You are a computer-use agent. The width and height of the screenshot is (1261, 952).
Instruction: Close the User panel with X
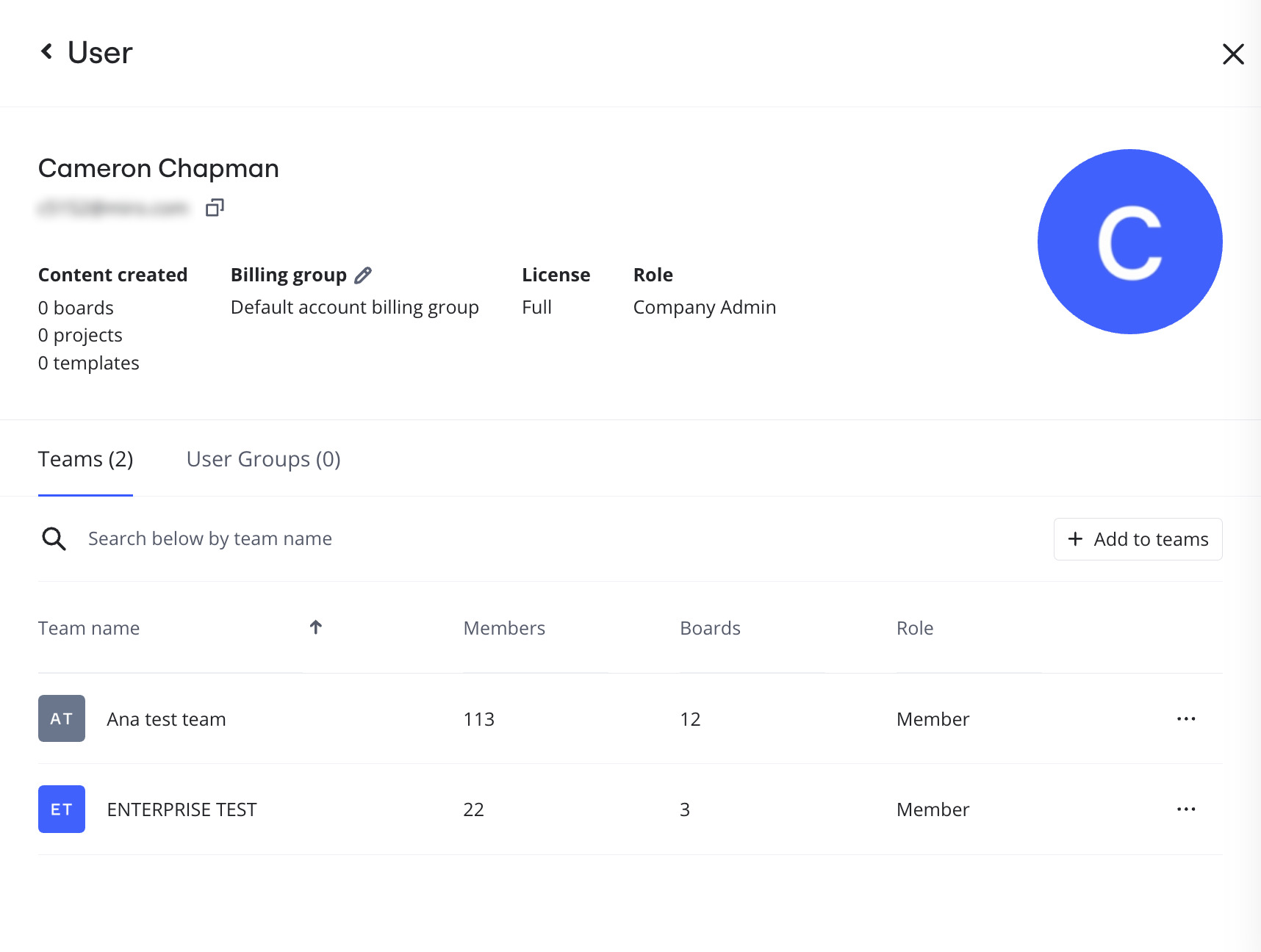1232,54
